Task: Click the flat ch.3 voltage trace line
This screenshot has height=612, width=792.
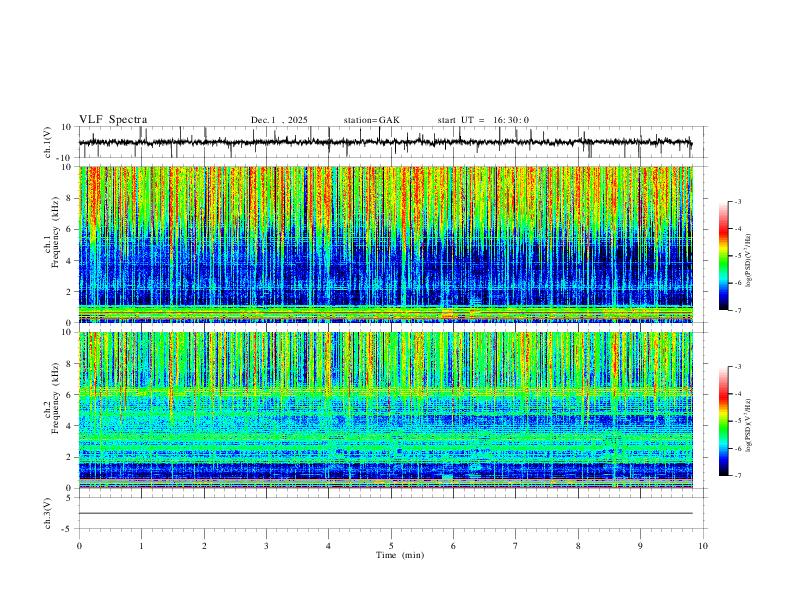Action: 386,513
